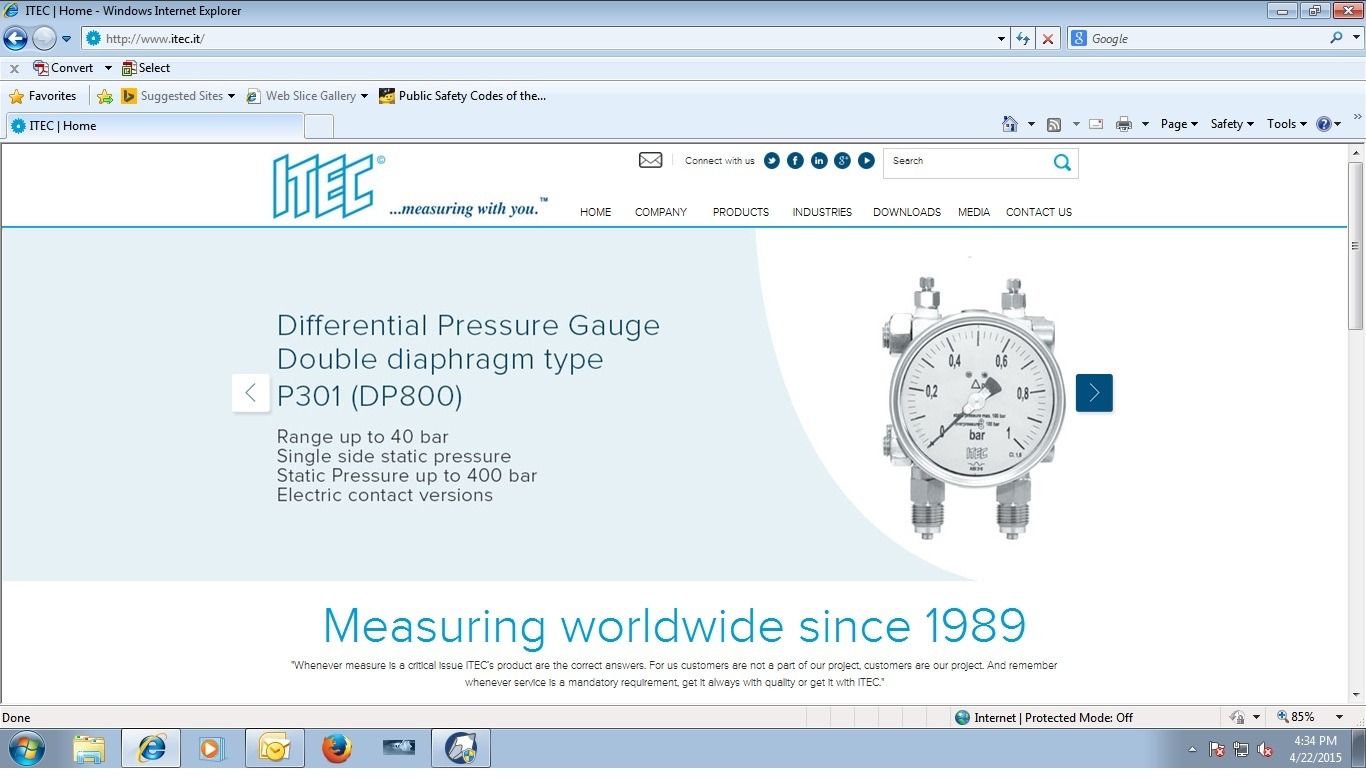Click the Google search box in toolbar
This screenshot has height=778, width=1366.
[x=1195, y=39]
